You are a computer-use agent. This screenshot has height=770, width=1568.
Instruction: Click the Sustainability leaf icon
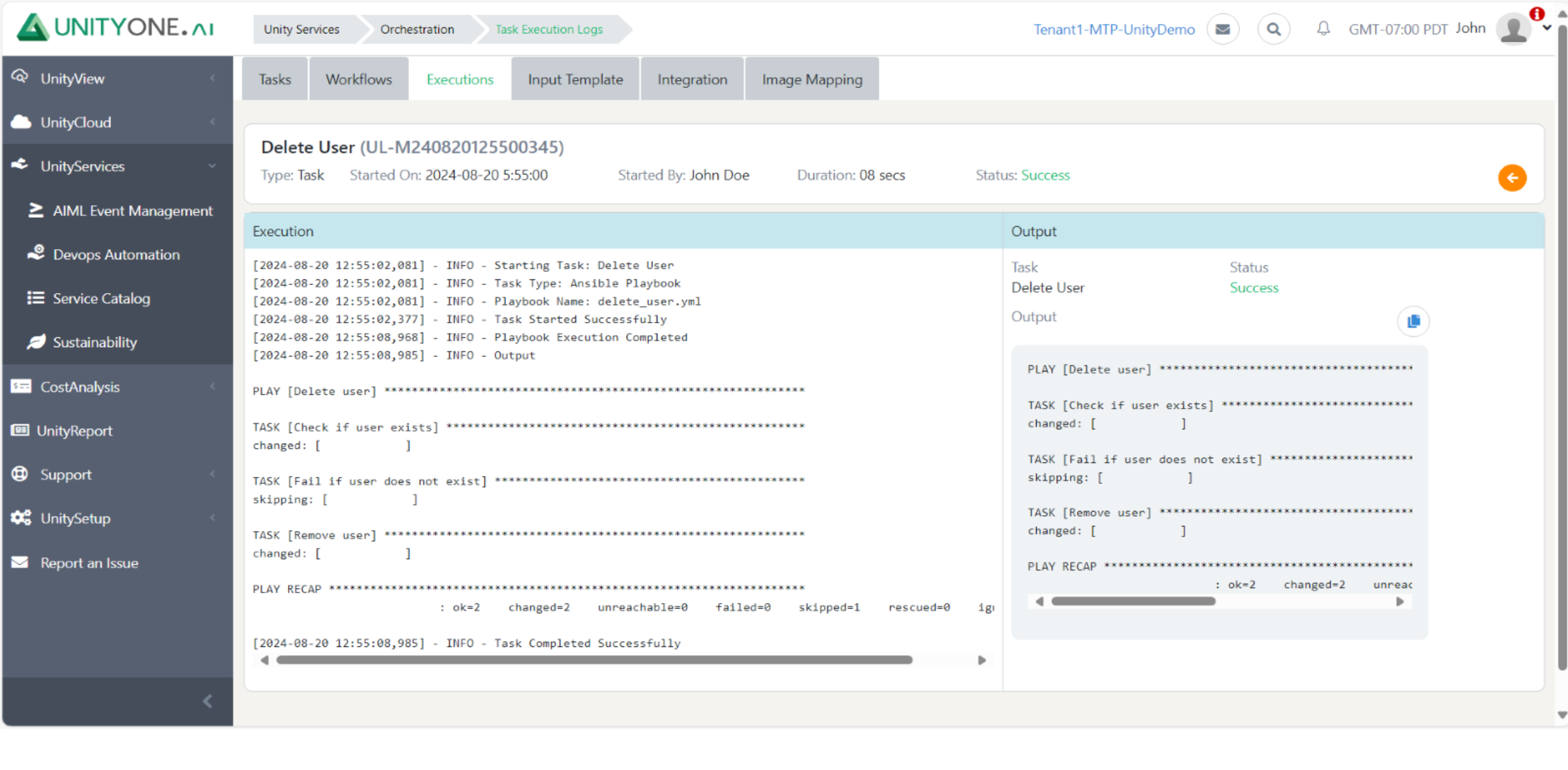(x=36, y=341)
